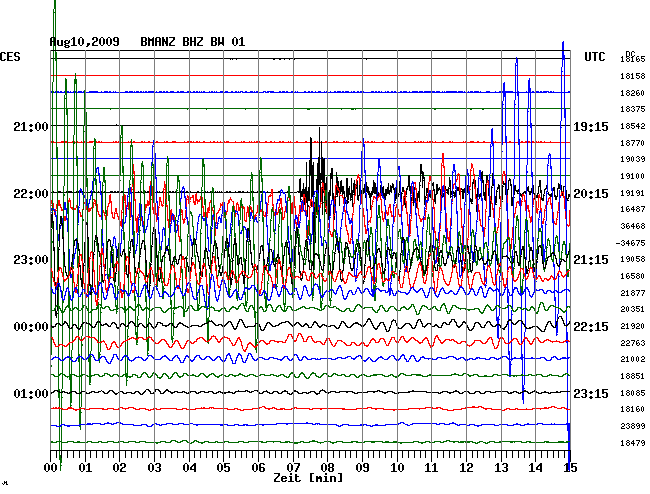Click the DC value "36468"
Image resolution: width=650 pixels, height=494 pixels.
click(x=633, y=226)
